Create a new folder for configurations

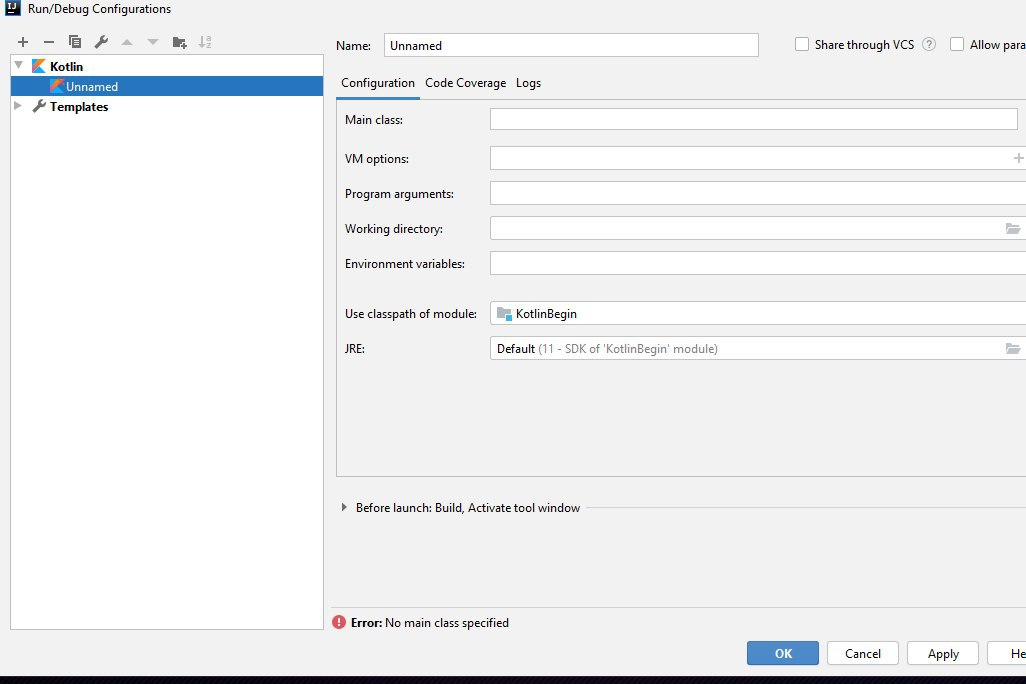click(179, 43)
